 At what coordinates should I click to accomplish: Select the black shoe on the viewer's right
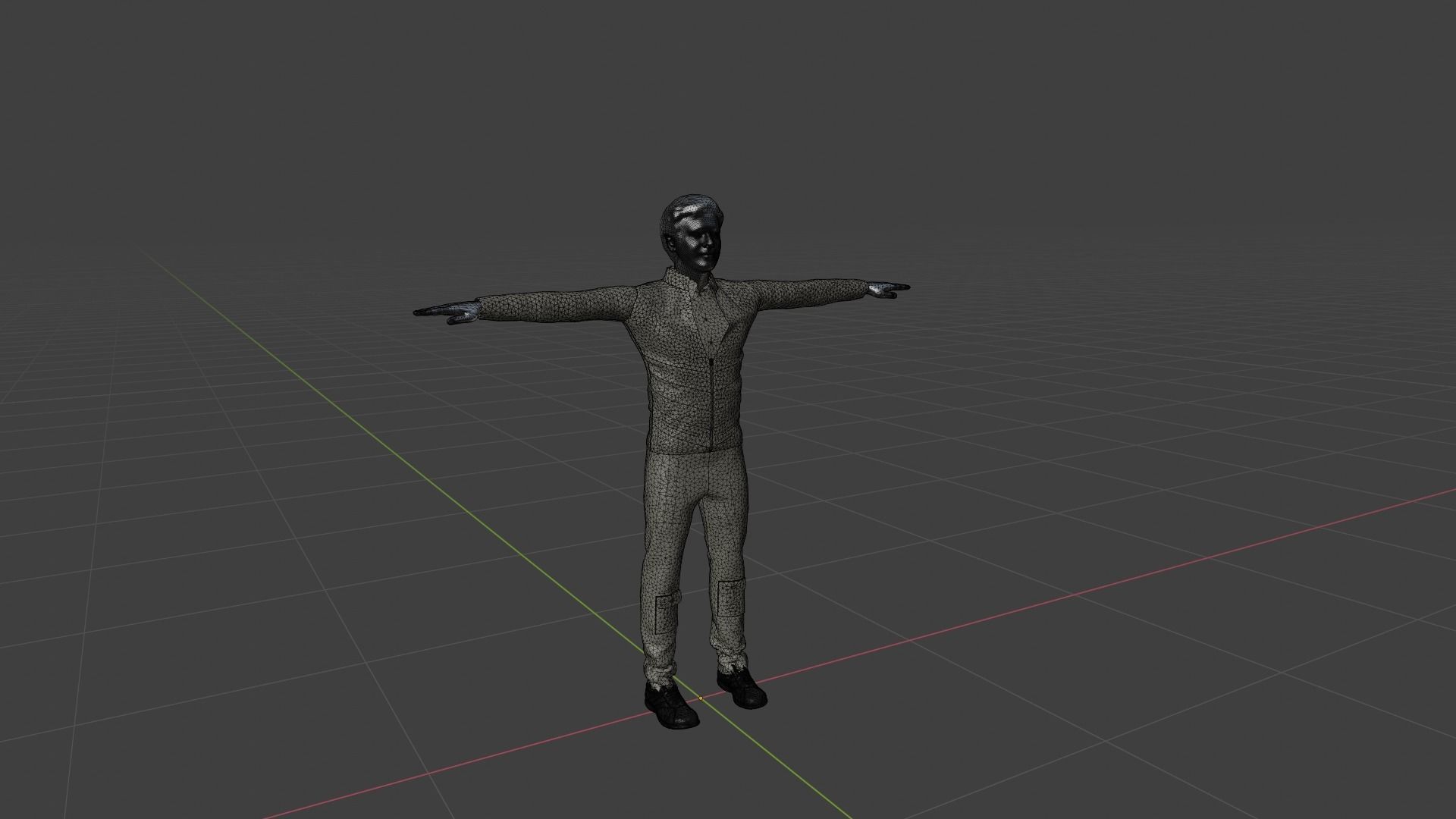(741, 688)
